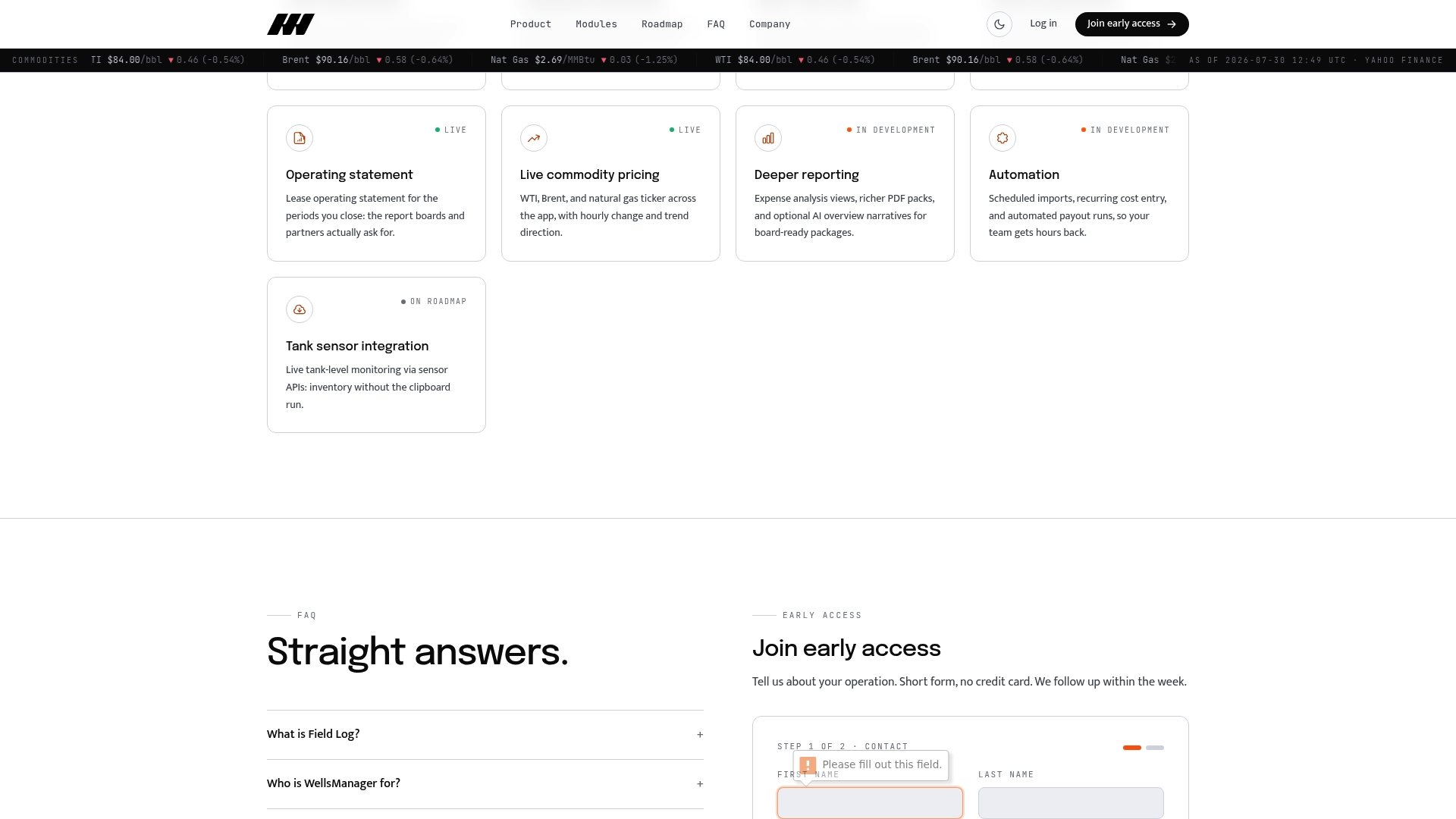1456x819 pixels.
Task: Focus the First Name input field
Action: click(870, 803)
